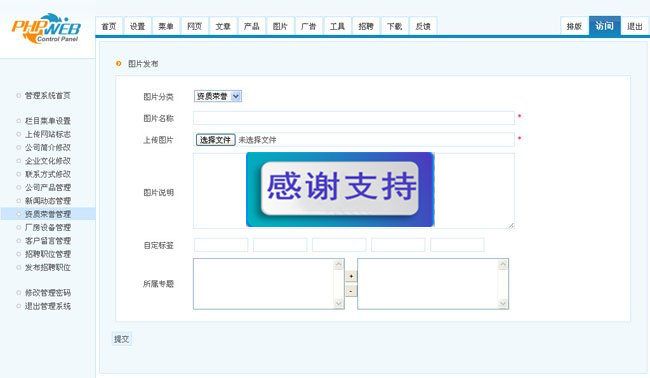Focus the second 自定标签 input box

[x=280, y=245]
